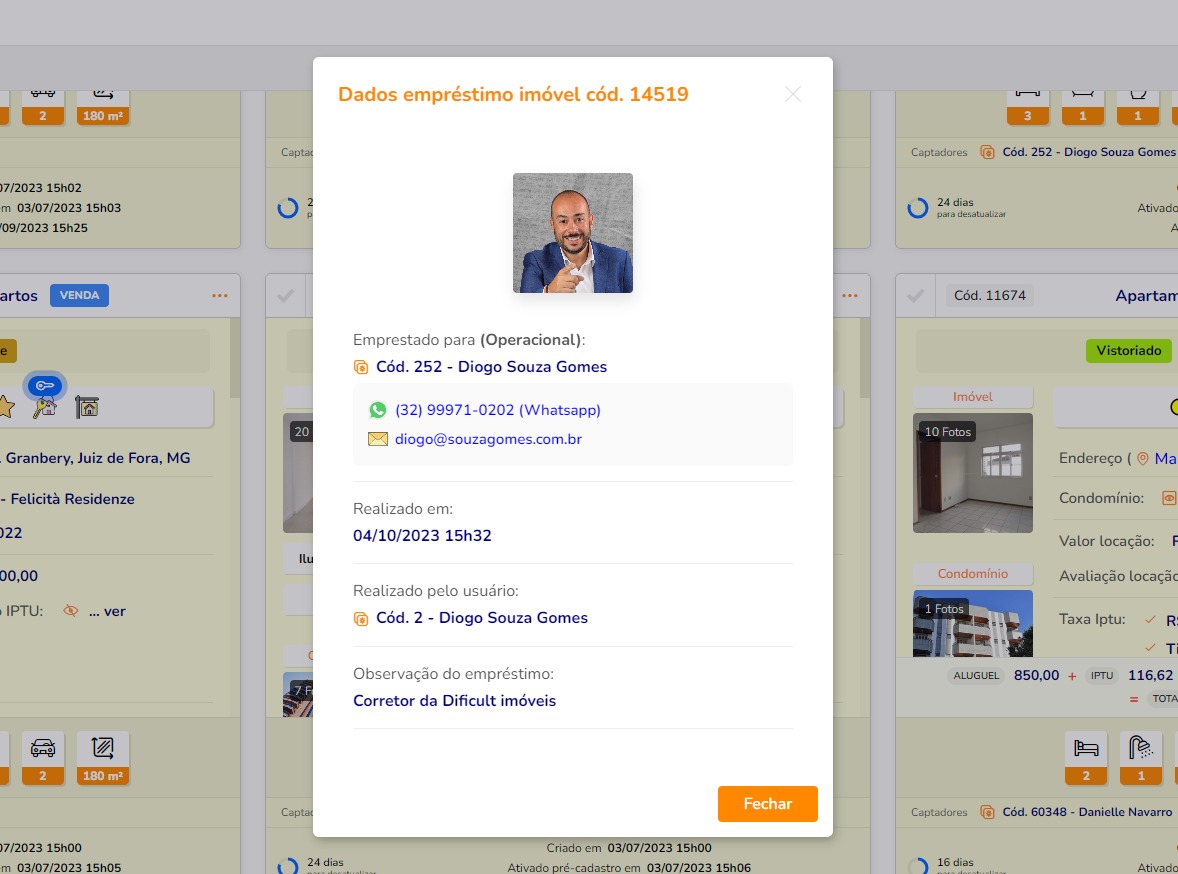This screenshot has height=874, width=1178.
Task: Close the loan dialog with the X
Action: click(x=793, y=94)
